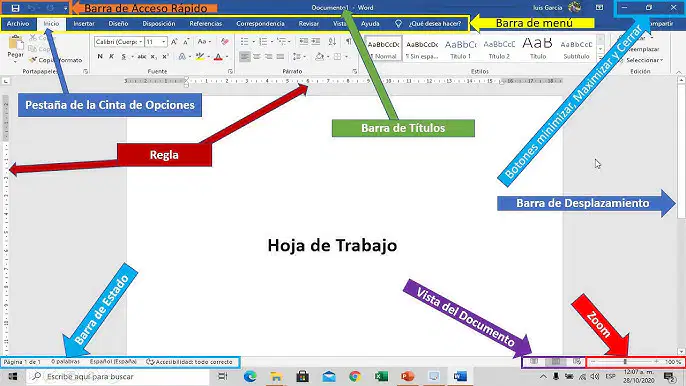686x386 pixels.
Task: Toggle the Show paragraph marks (¶) button
Action: 348,42
